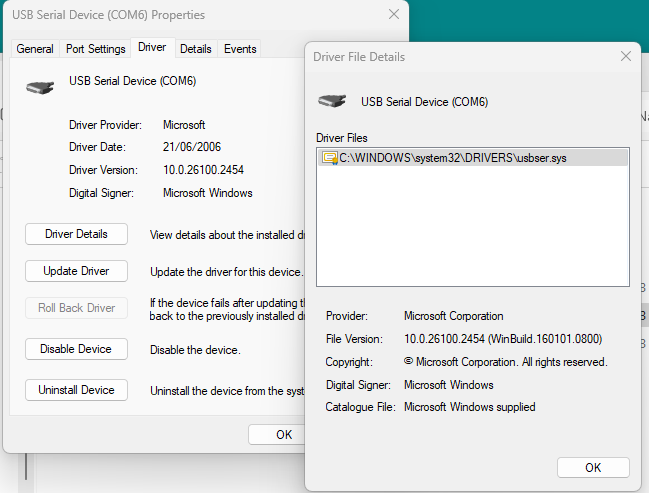Screen dimensions: 649x493
Task: Click the Driver Provider value Microsoft
Action: point(184,125)
